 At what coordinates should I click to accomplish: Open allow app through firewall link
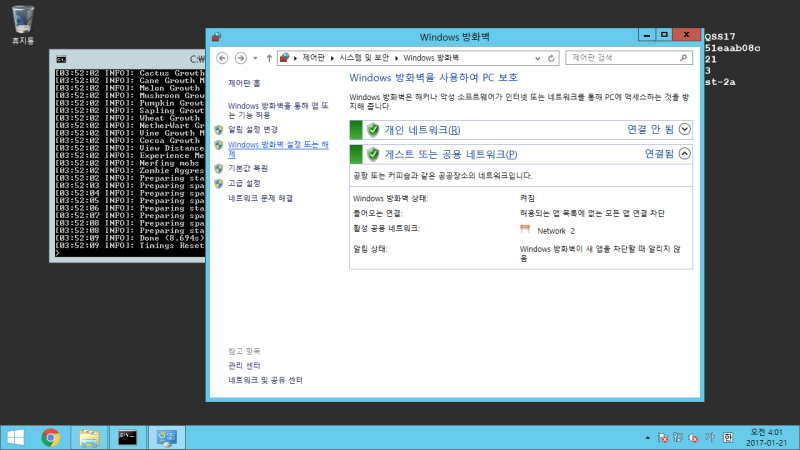click(278, 110)
